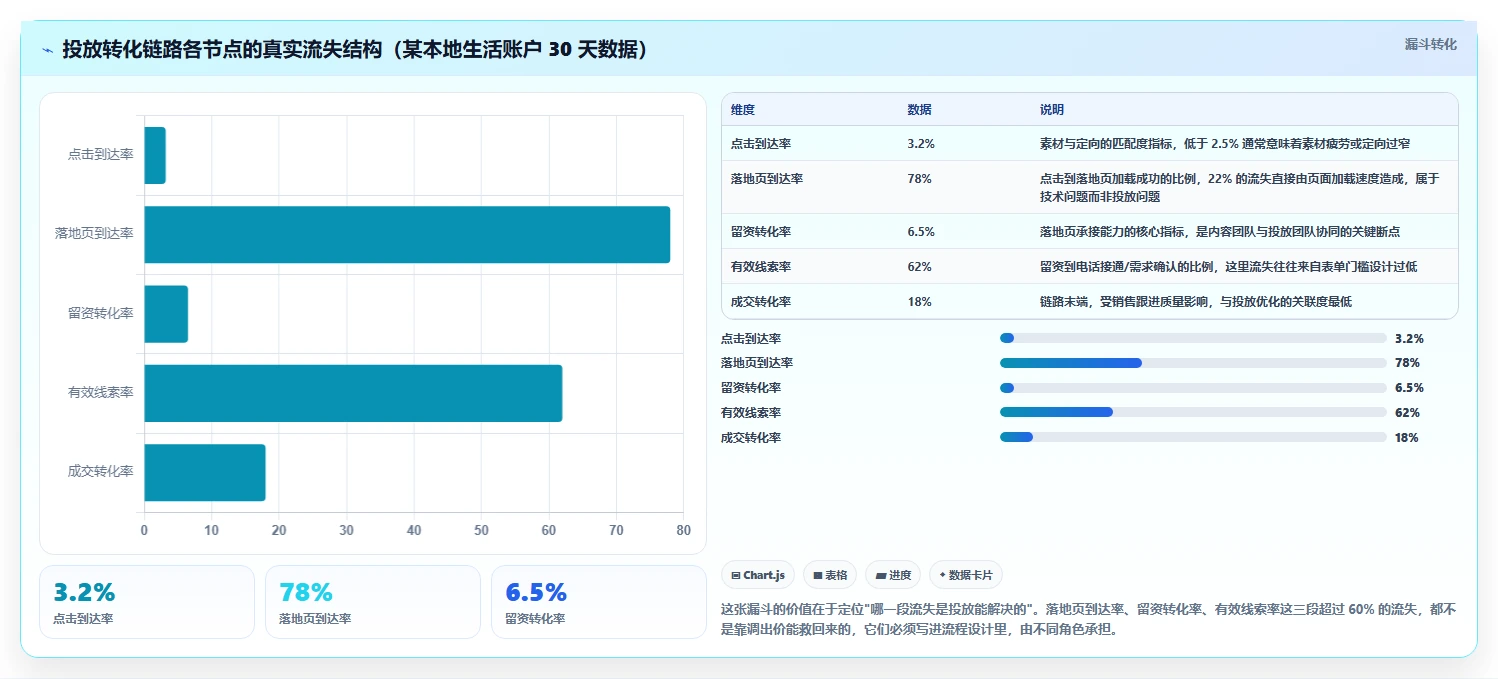This screenshot has width=1498, height=679.
Task: Click the description starting 素材与定向的匹配度指标
Action: (1225, 144)
